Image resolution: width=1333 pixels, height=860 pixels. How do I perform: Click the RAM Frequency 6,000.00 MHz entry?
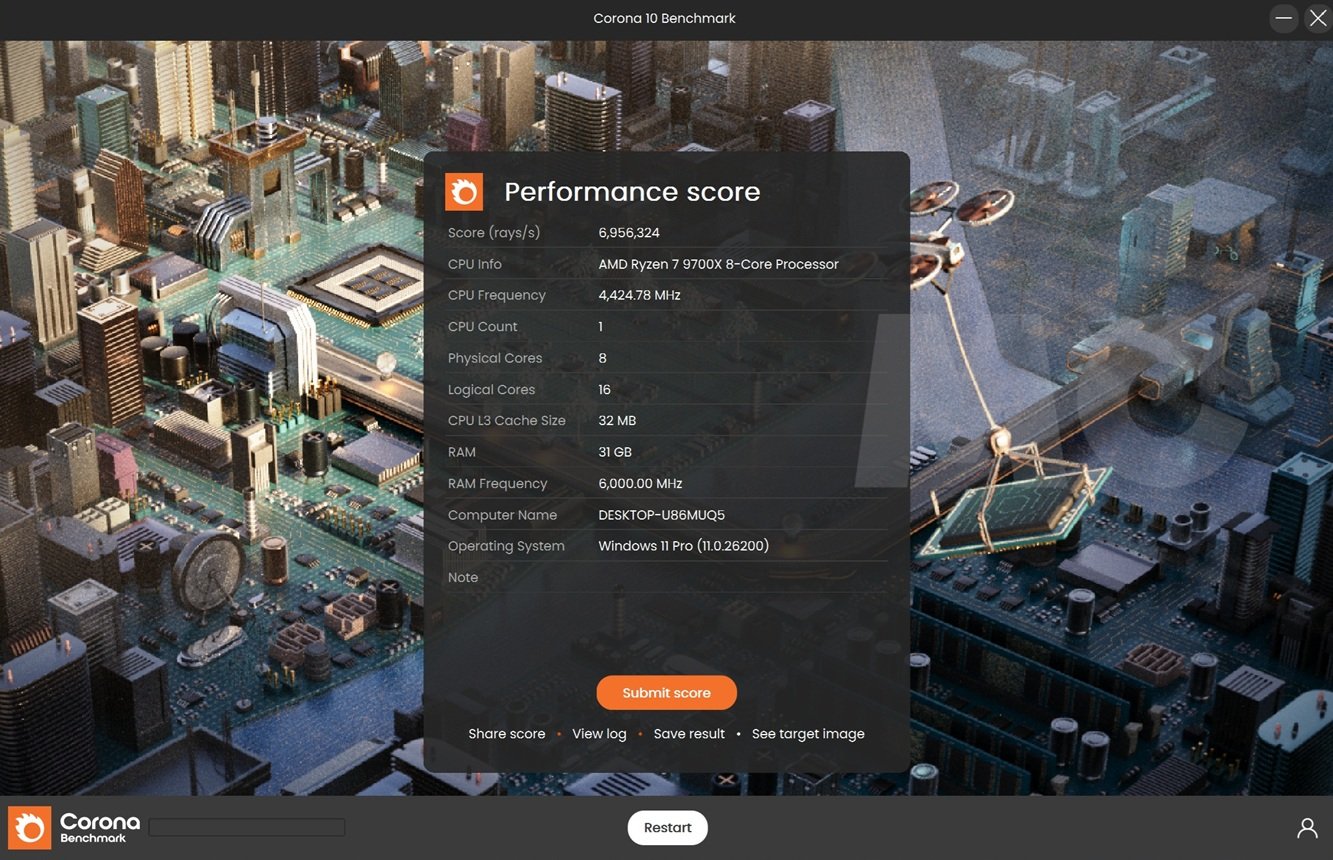(x=640, y=483)
